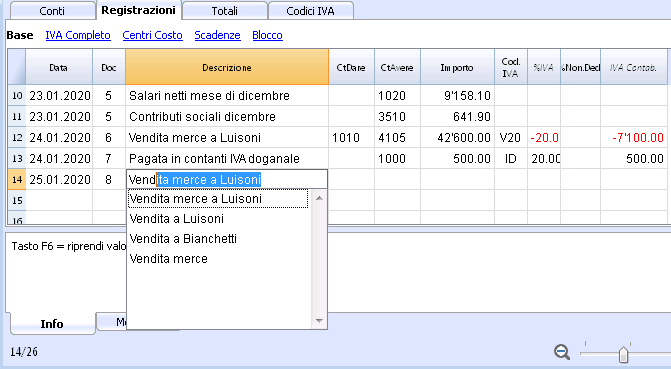Select row number 11 header
The height and width of the screenshot is (369, 671).
[17, 116]
